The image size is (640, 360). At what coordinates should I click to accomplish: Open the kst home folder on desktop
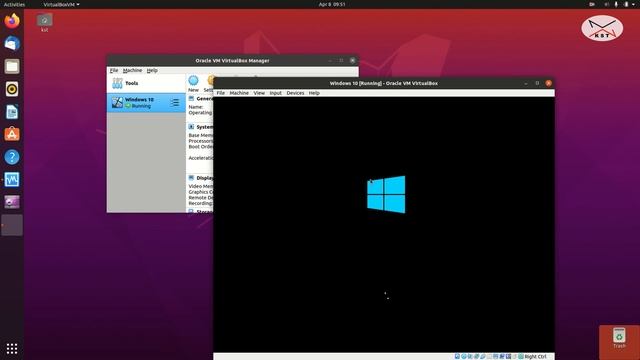coord(44,22)
